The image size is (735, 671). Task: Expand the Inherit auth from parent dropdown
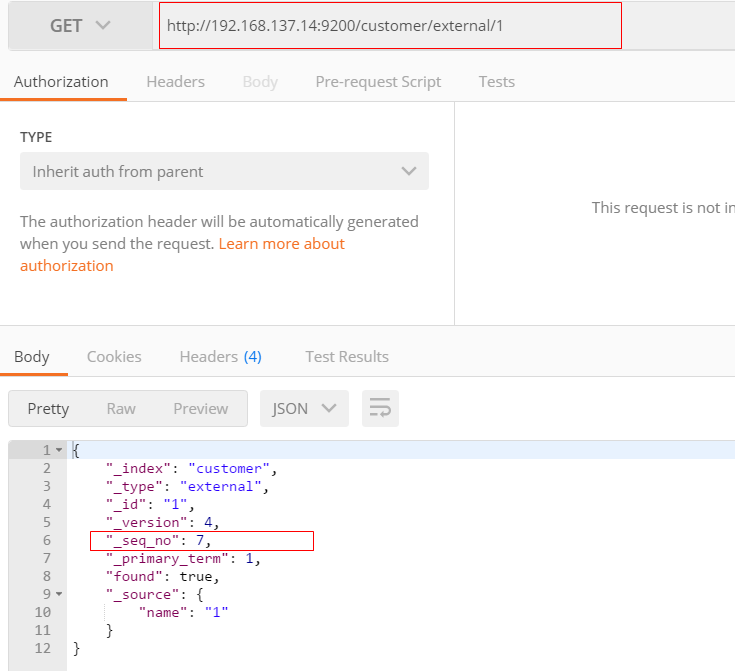tap(224, 171)
